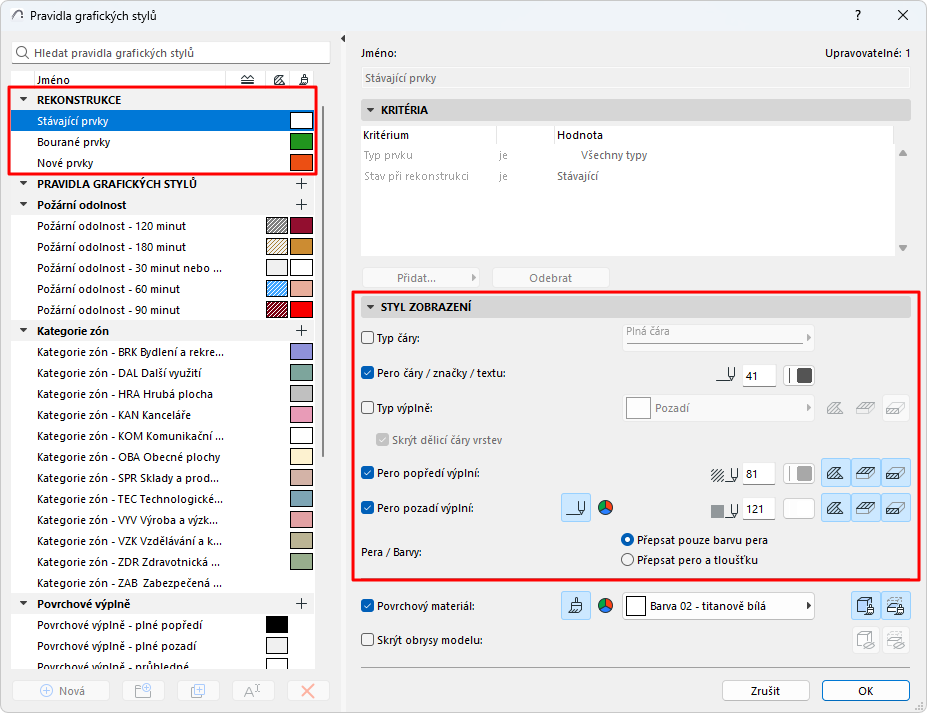Click the rename rule icon
The height and width of the screenshot is (713, 927).
point(252,691)
